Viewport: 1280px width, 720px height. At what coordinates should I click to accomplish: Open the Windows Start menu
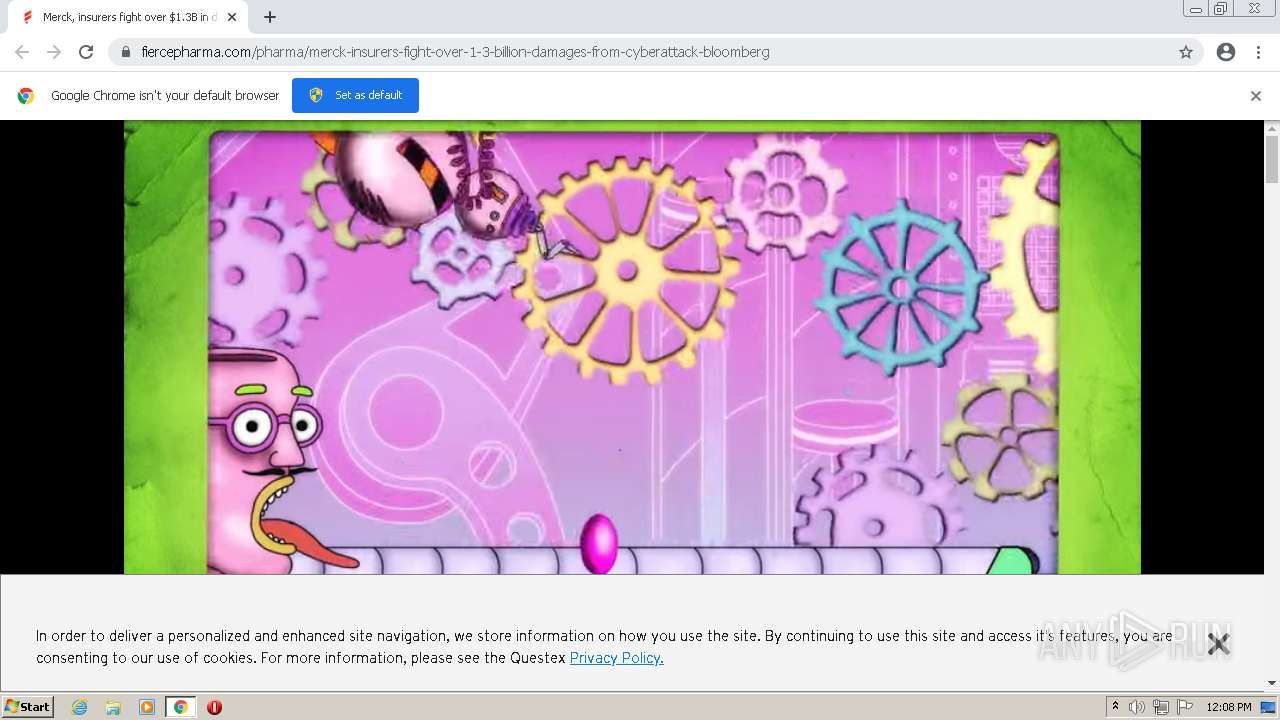click(x=28, y=707)
